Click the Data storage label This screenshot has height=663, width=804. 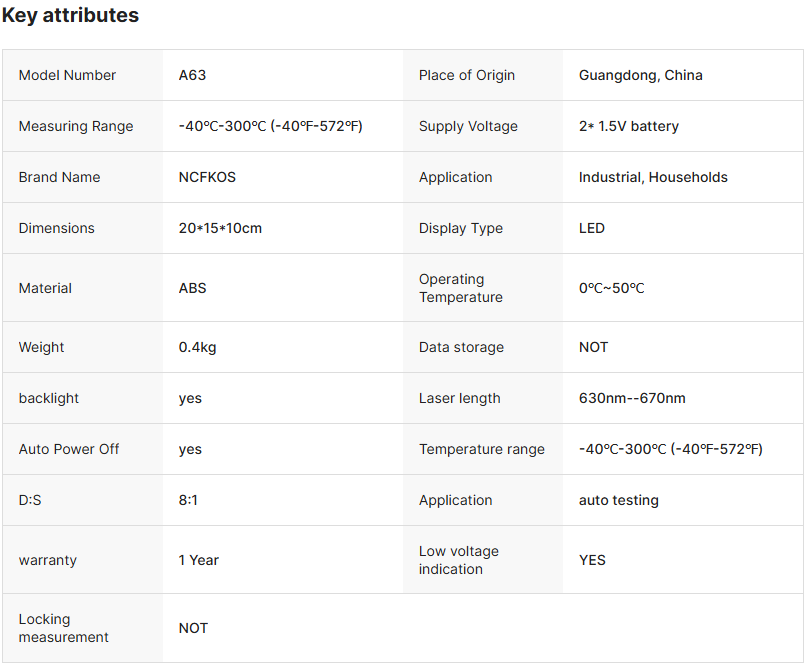coord(461,347)
